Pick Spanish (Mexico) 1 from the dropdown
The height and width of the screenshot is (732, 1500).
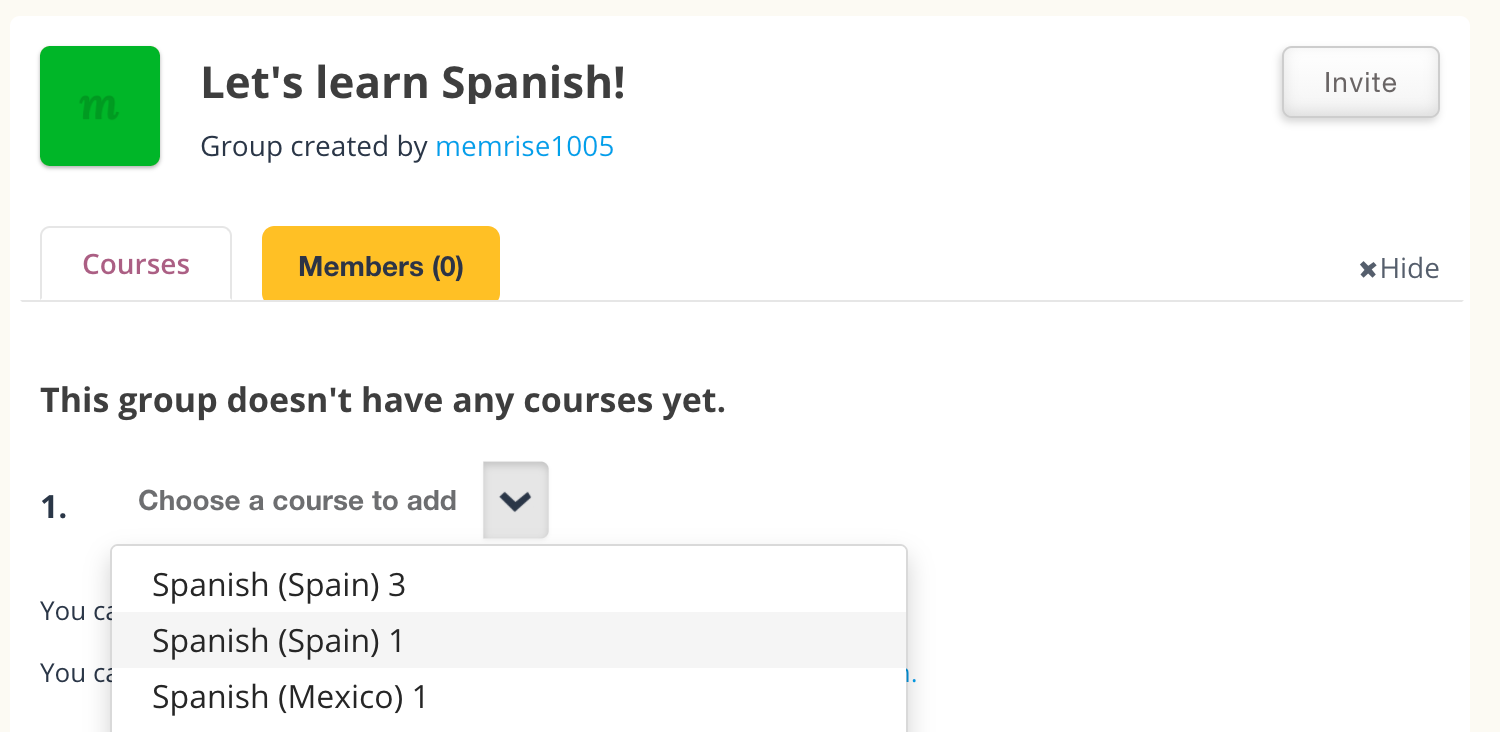coord(290,697)
